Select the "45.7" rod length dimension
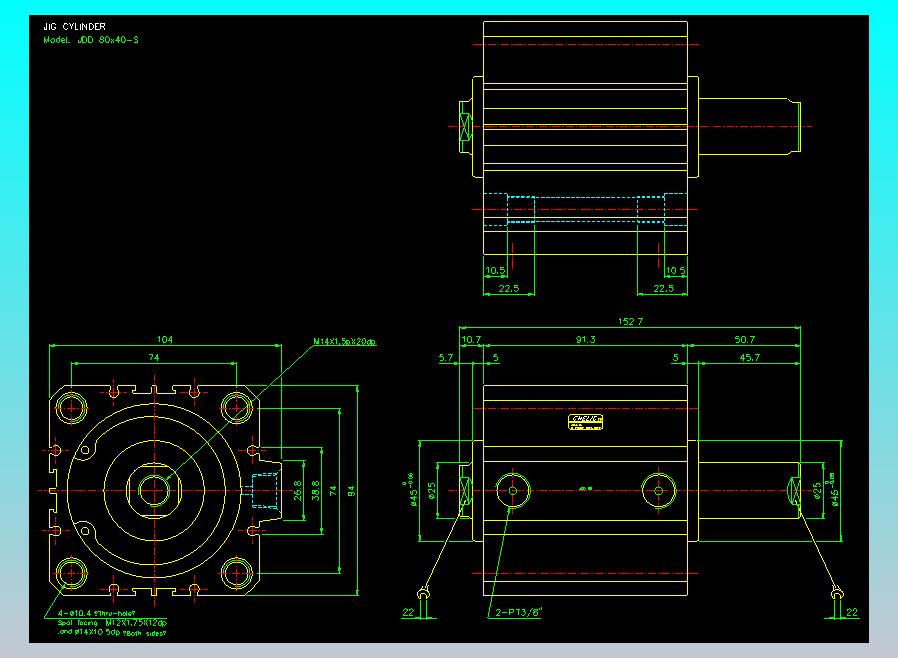This screenshot has height=658, width=898. (750, 357)
